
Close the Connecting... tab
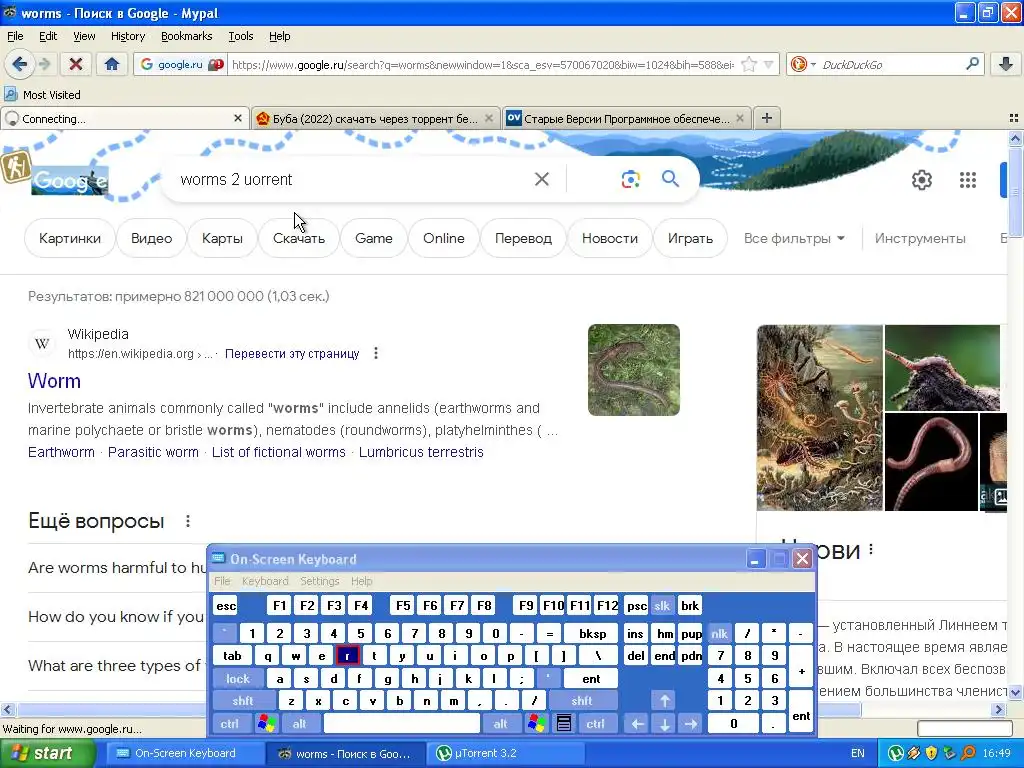(x=238, y=118)
